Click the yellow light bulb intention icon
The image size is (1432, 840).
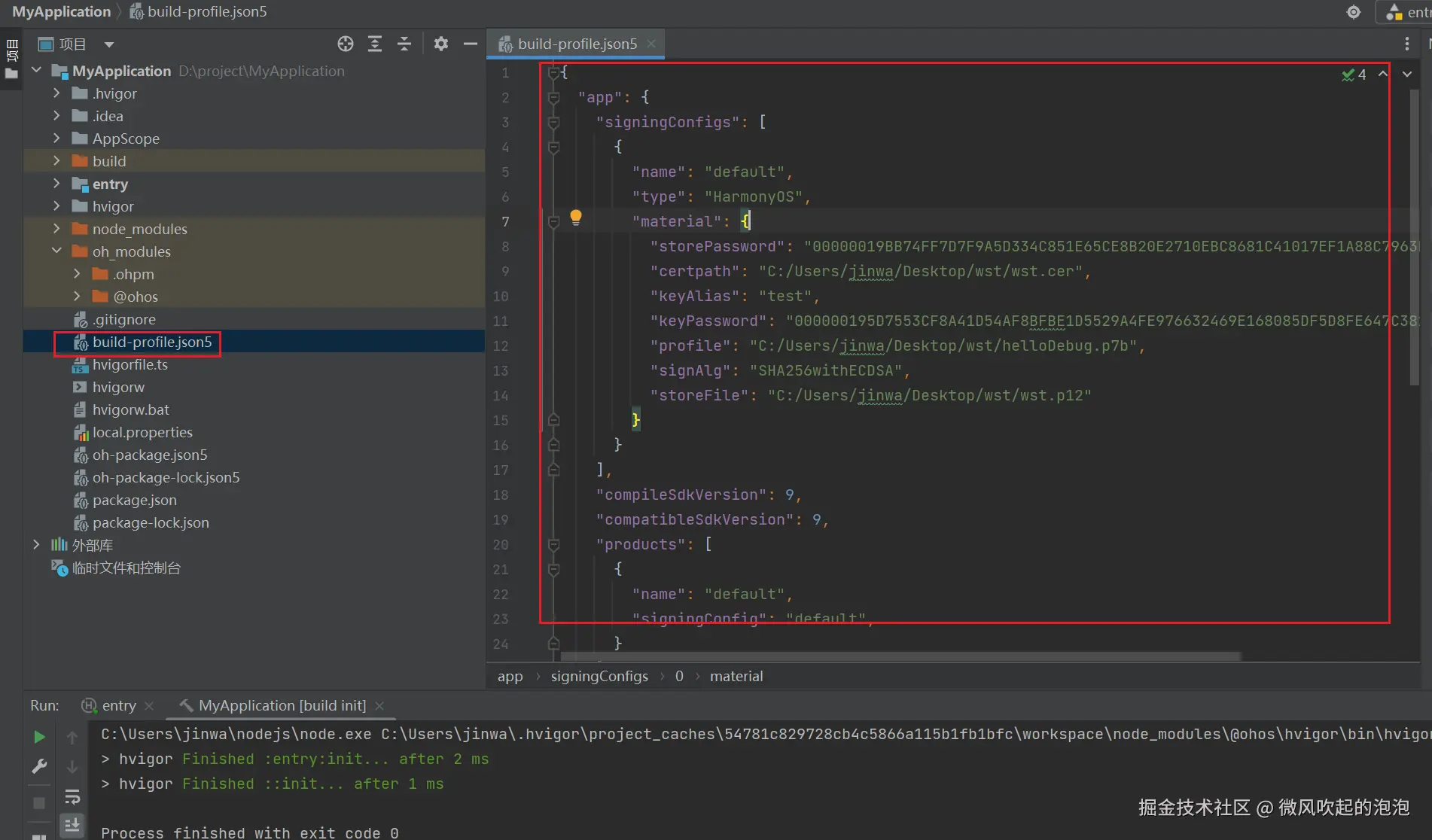click(x=576, y=218)
